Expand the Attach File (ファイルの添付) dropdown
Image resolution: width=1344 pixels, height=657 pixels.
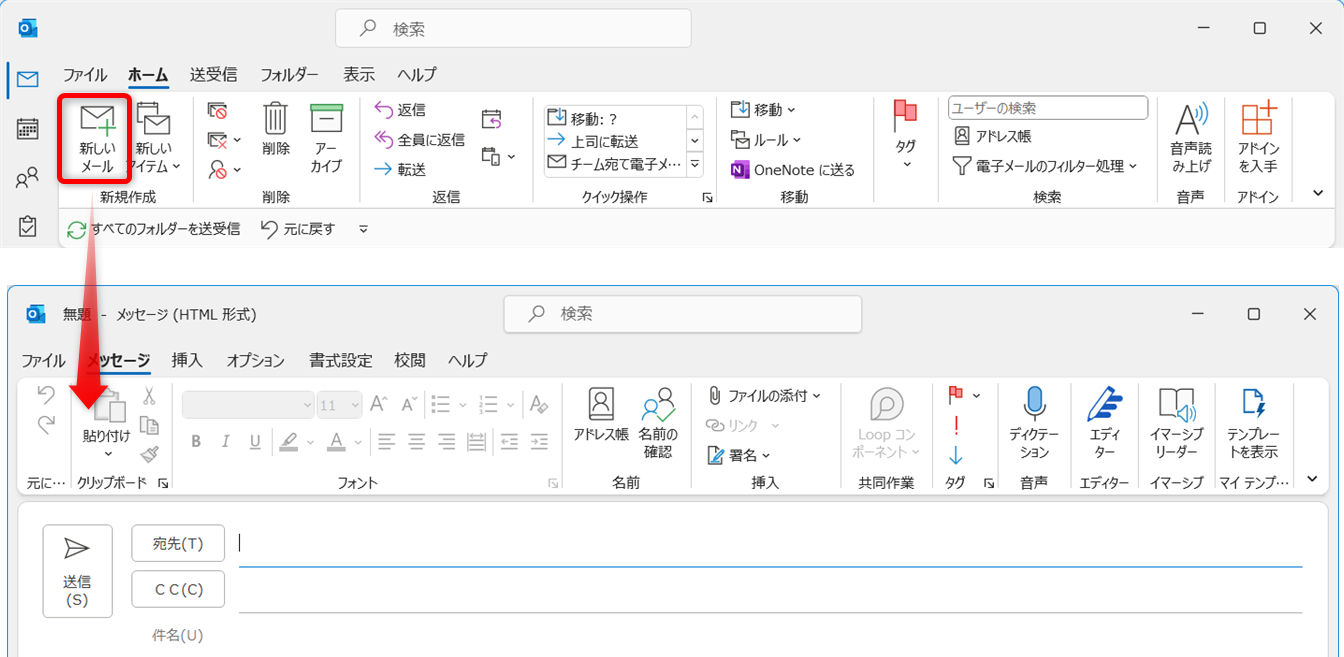[816, 396]
